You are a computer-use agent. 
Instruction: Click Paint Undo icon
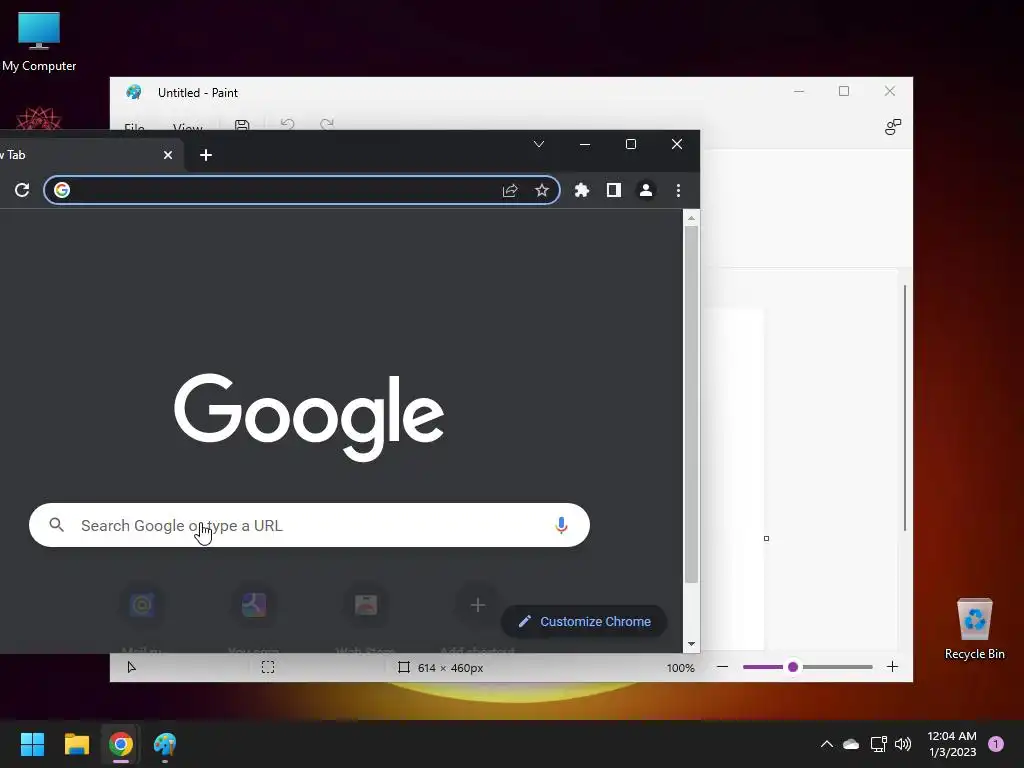(287, 124)
